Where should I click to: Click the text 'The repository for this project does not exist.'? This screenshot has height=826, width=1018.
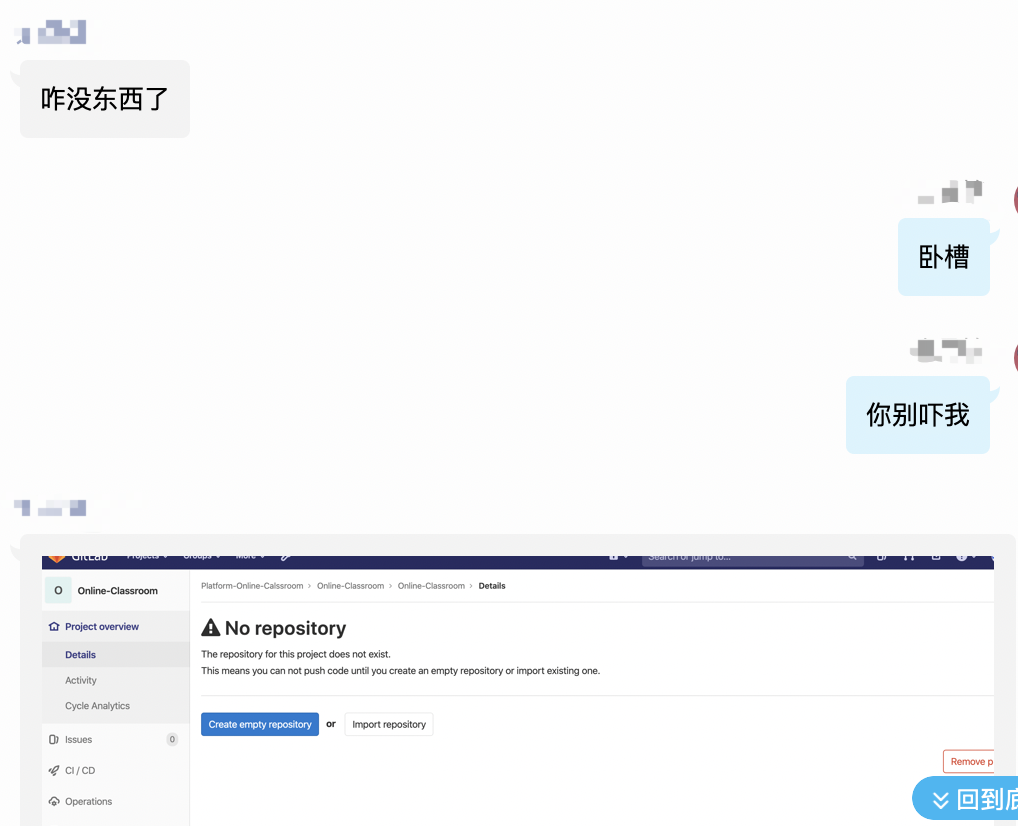click(x=296, y=654)
